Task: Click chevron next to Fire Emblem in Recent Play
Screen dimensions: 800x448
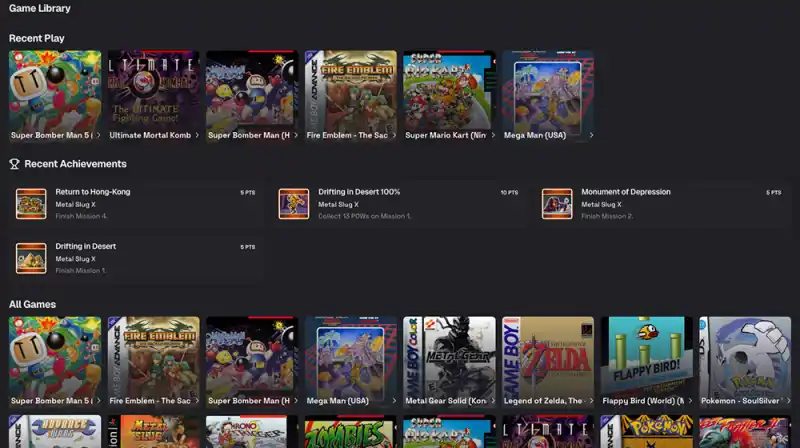Action: [394, 135]
